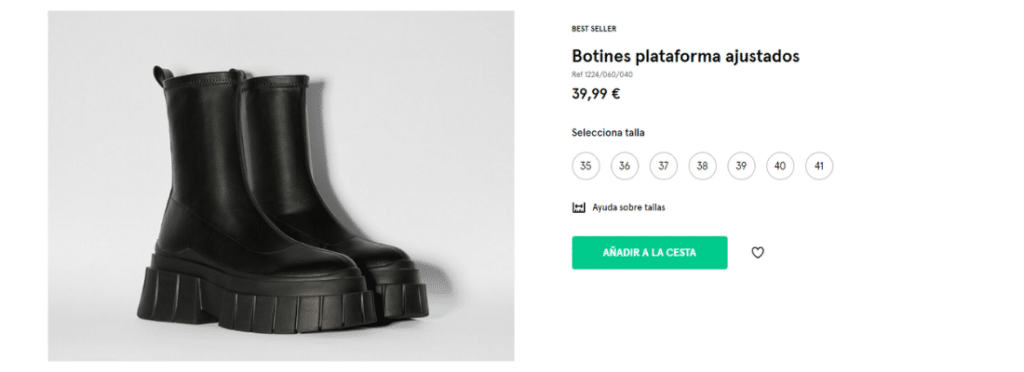
Task: Open the black platform boots product photo
Action: click(281, 186)
